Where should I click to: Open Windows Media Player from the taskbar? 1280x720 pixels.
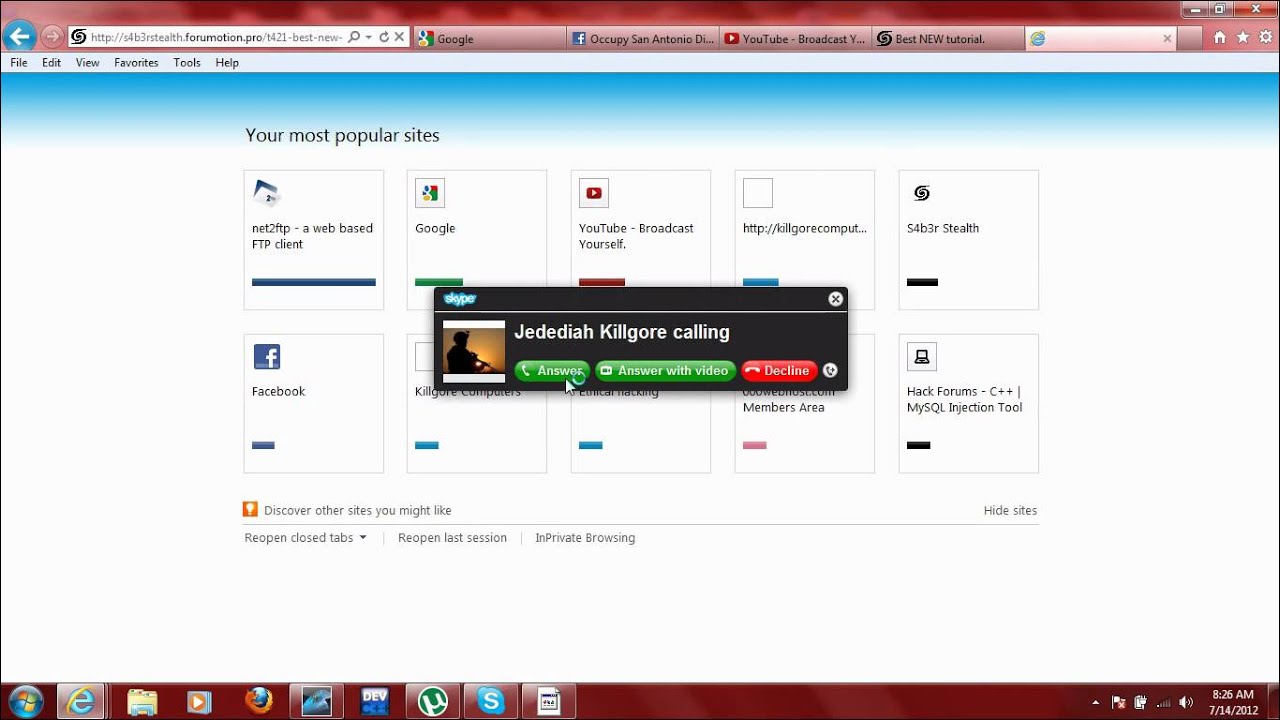pos(200,701)
